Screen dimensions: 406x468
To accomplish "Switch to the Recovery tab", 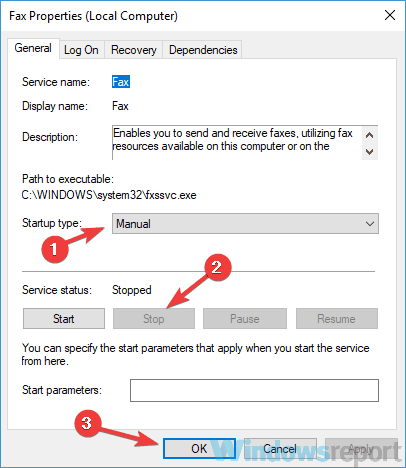I will [x=133, y=50].
